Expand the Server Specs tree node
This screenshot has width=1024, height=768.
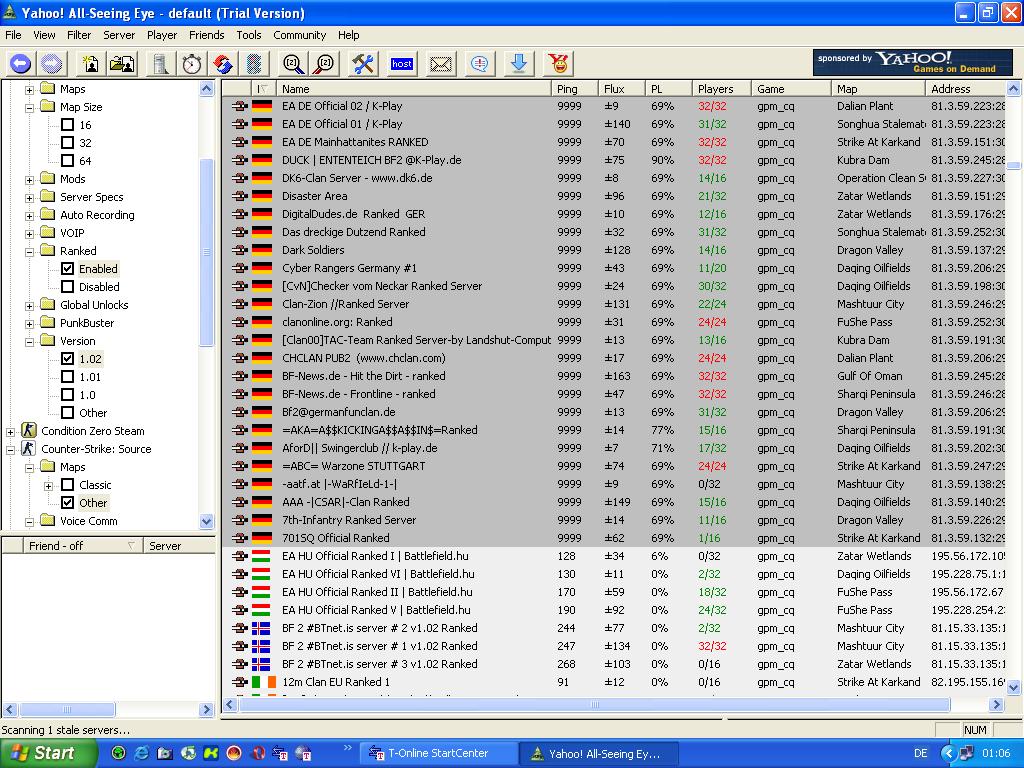29,198
